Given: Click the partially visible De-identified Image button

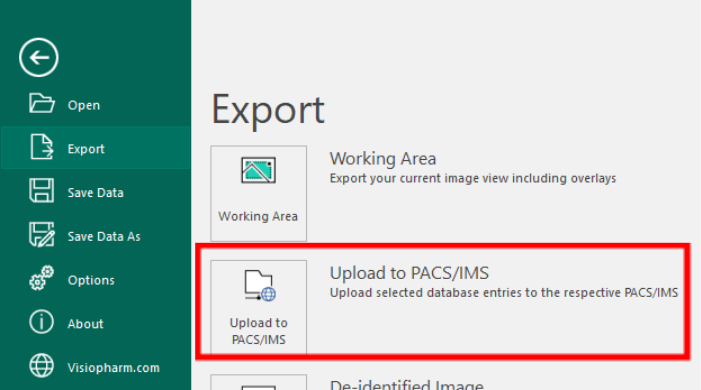Looking at the screenshot, I should click(x=259, y=382).
